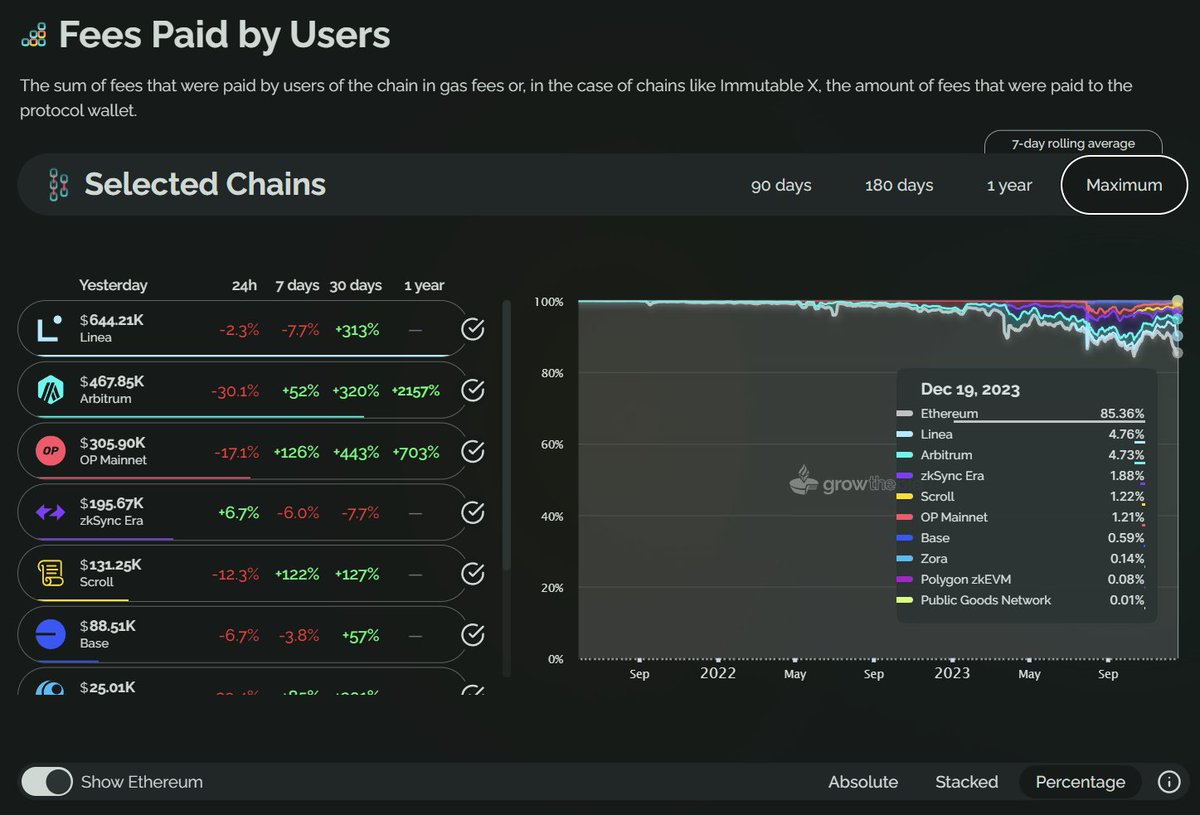Click the Base chain blue logo icon
Image resolution: width=1200 pixels, height=815 pixels.
click(x=51, y=634)
